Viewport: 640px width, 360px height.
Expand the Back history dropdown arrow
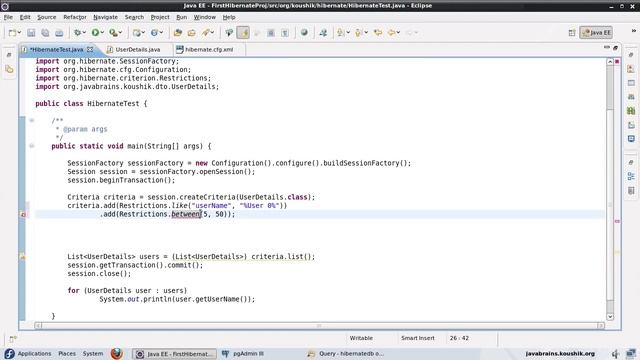(398, 33)
